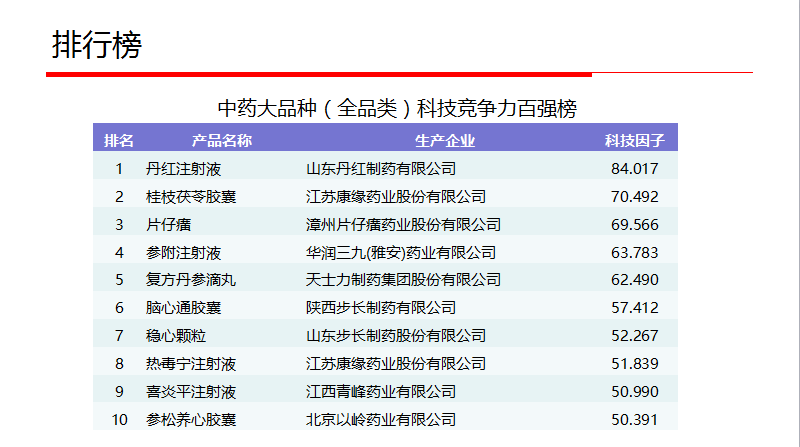This screenshot has width=800, height=447.
Task: Select 江苏康缘药业股份有限公司 in the 热毒宁注射液 row
Action: (x=396, y=364)
